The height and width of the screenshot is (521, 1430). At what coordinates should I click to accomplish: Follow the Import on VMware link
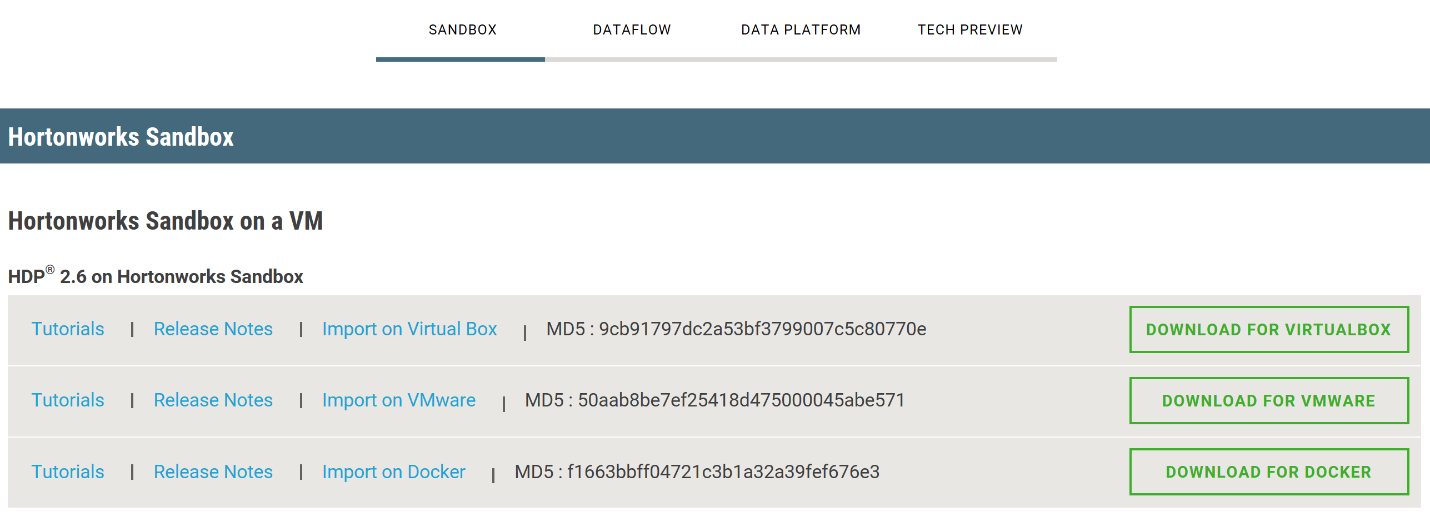pyautogui.click(x=399, y=400)
